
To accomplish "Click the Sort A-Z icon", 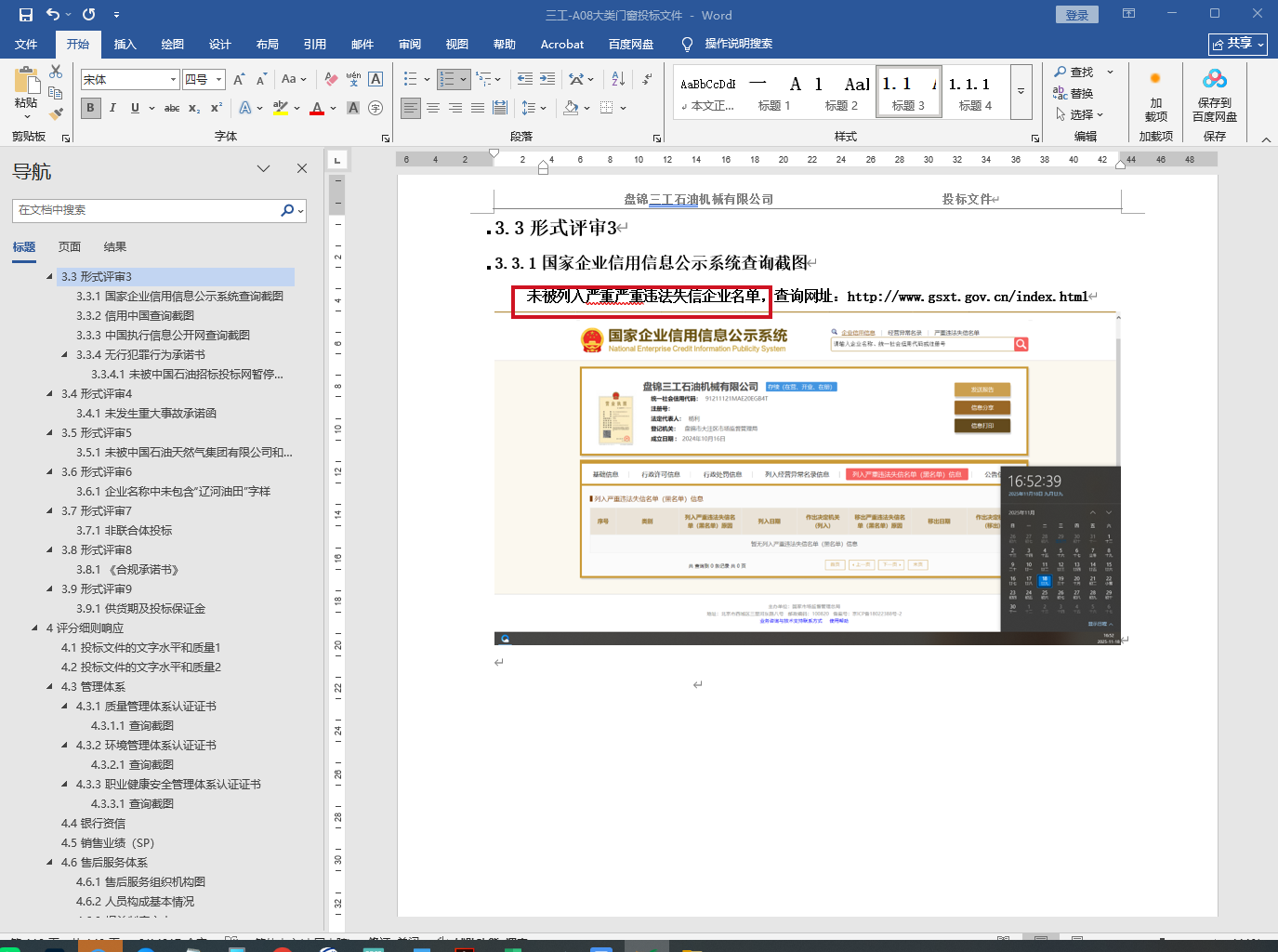I will pos(618,79).
